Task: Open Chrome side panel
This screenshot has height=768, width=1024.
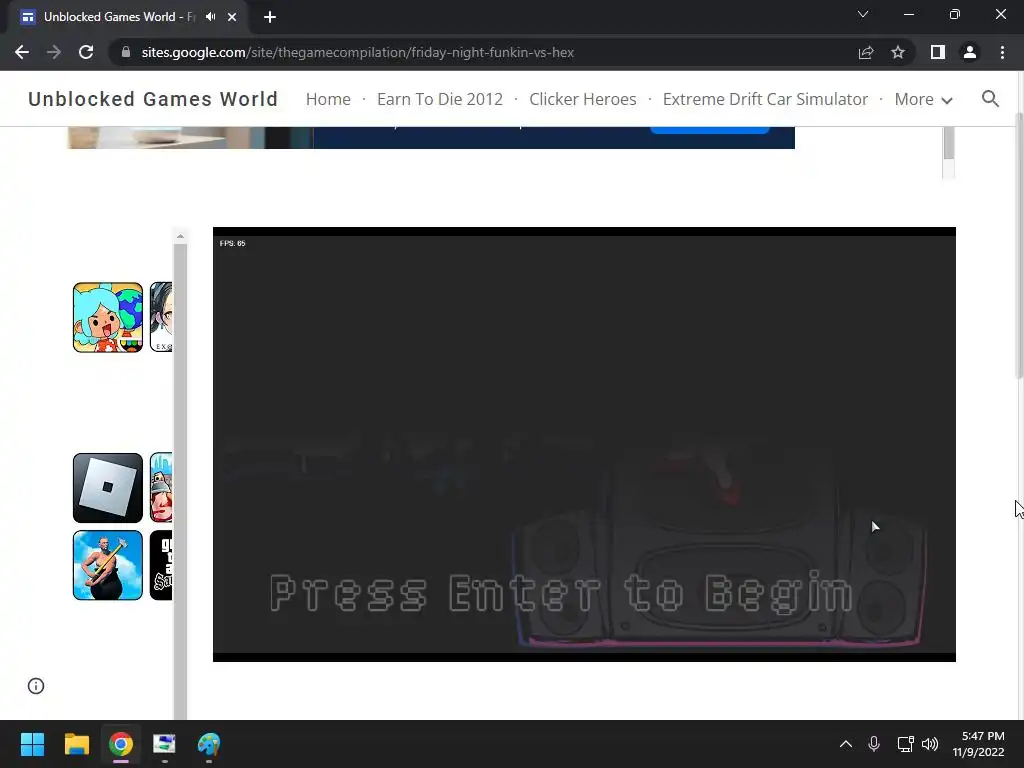Action: click(x=938, y=52)
